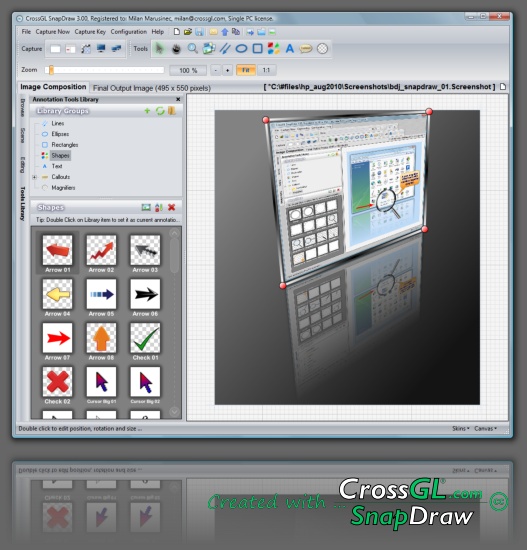
Task: Click the green plus add library group icon
Action: (x=147, y=111)
